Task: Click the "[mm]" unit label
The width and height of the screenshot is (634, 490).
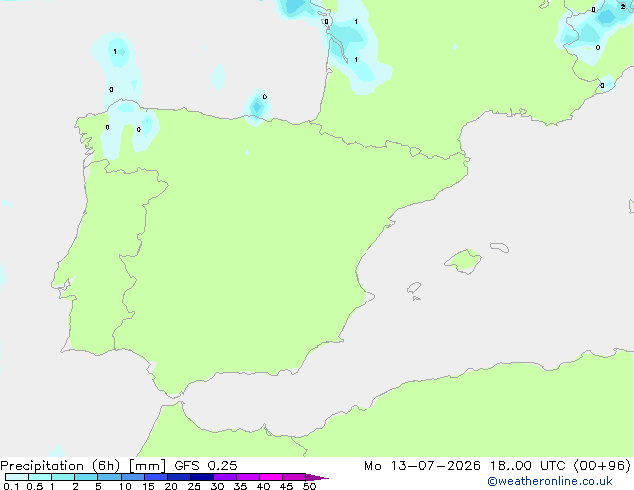Action: pyautogui.click(x=147, y=466)
